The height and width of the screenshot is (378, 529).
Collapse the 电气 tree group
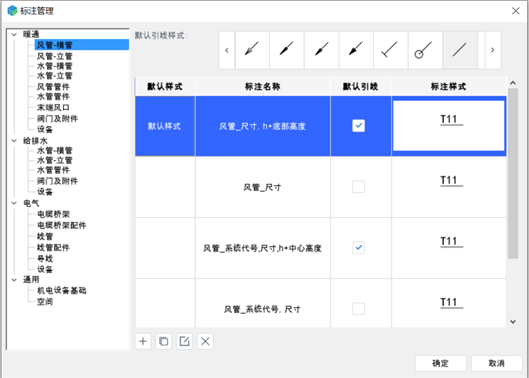click(x=15, y=203)
